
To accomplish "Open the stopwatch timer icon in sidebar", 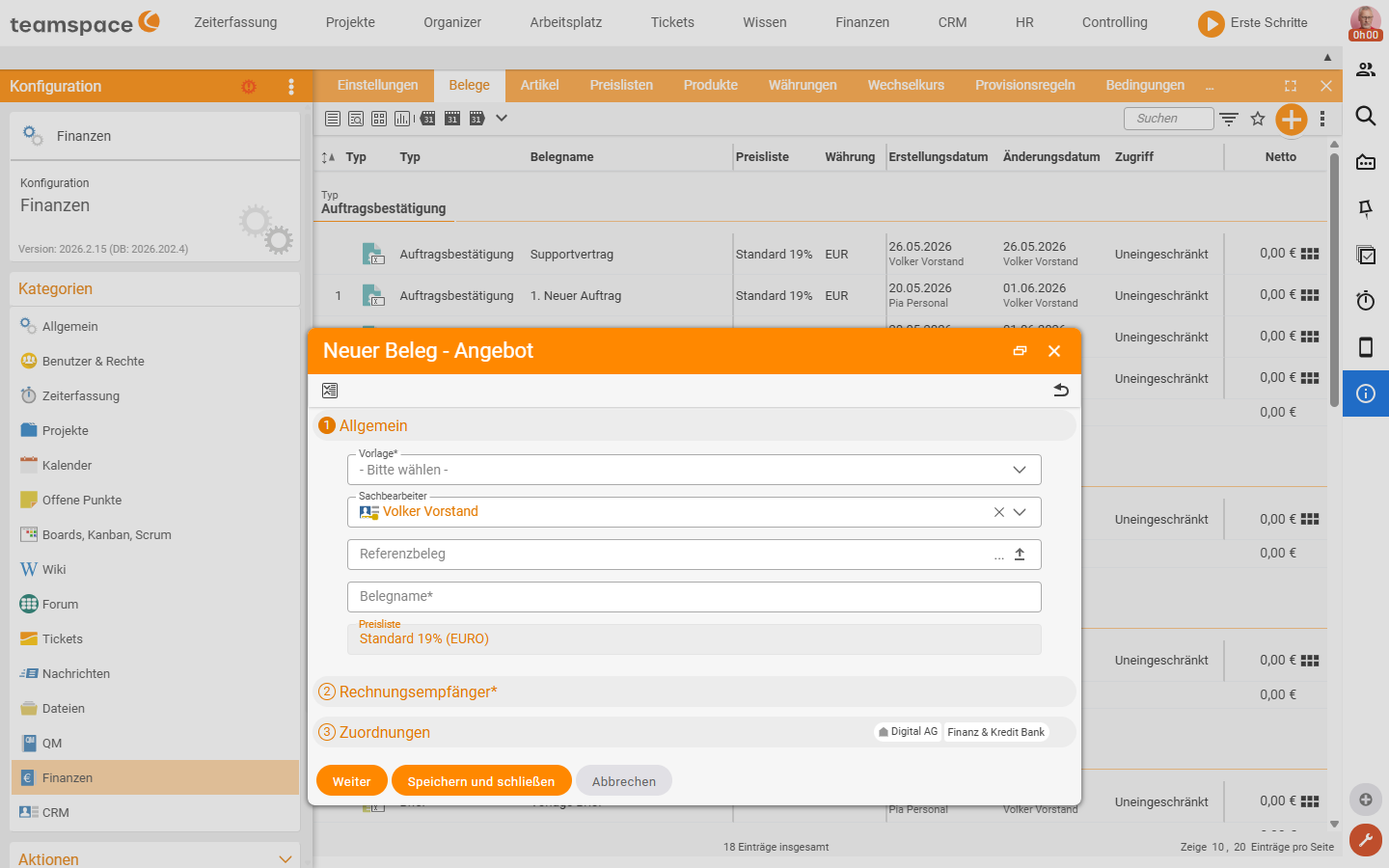I will tap(1366, 301).
